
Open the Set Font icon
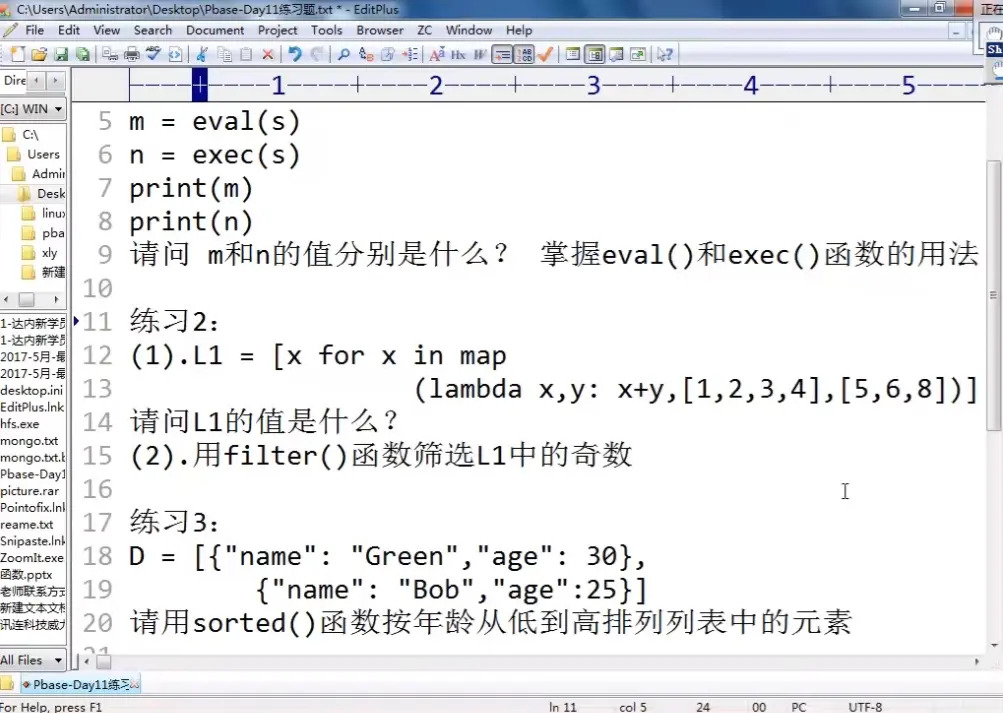click(x=437, y=54)
